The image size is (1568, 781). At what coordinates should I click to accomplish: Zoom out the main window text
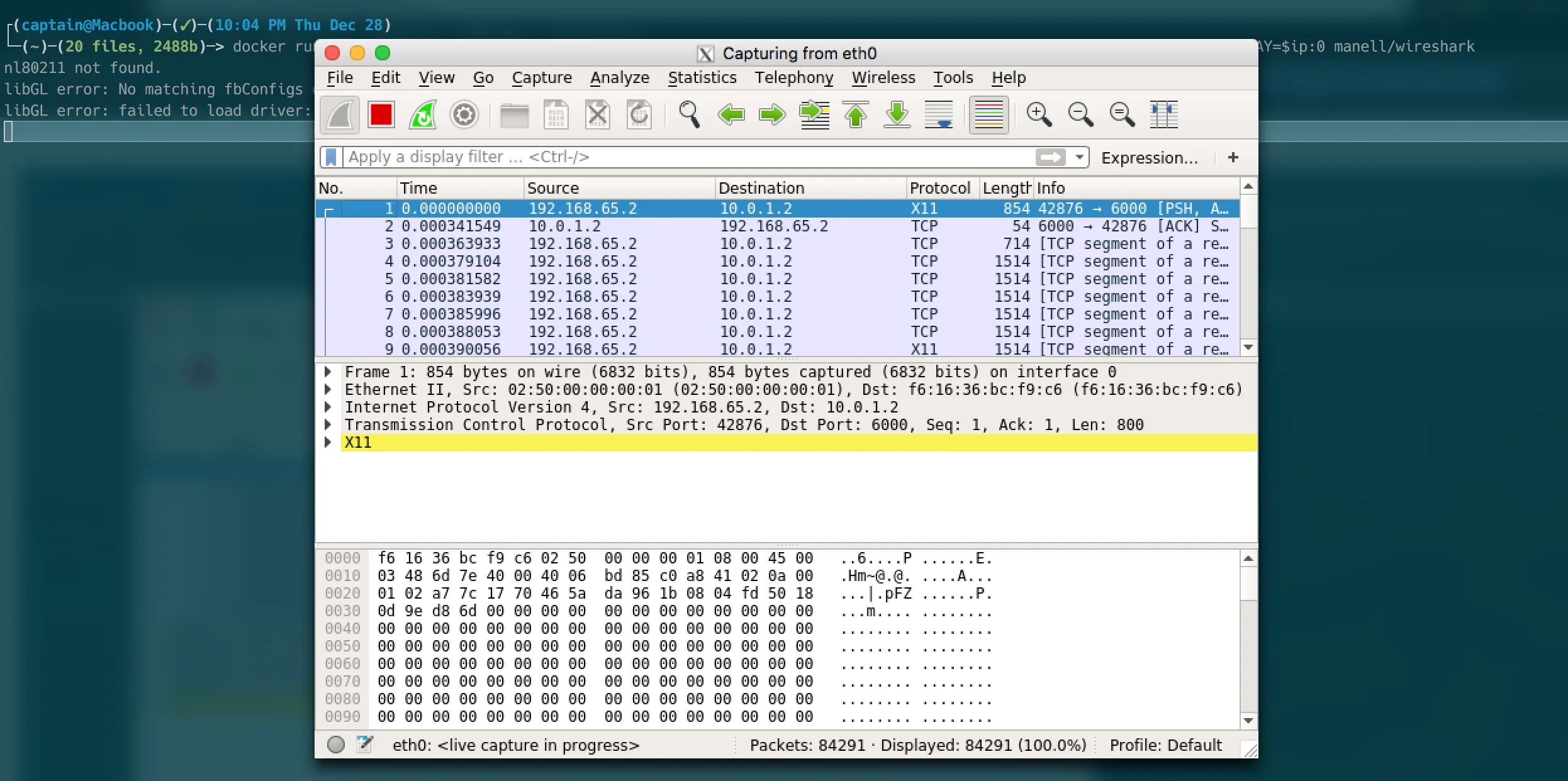pos(1080,115)
